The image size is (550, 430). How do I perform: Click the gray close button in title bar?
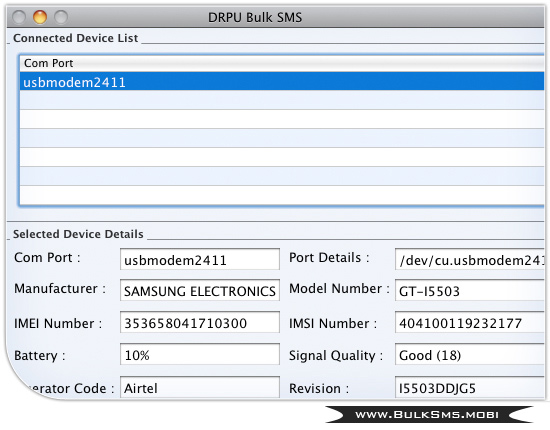tap(19, 17)
